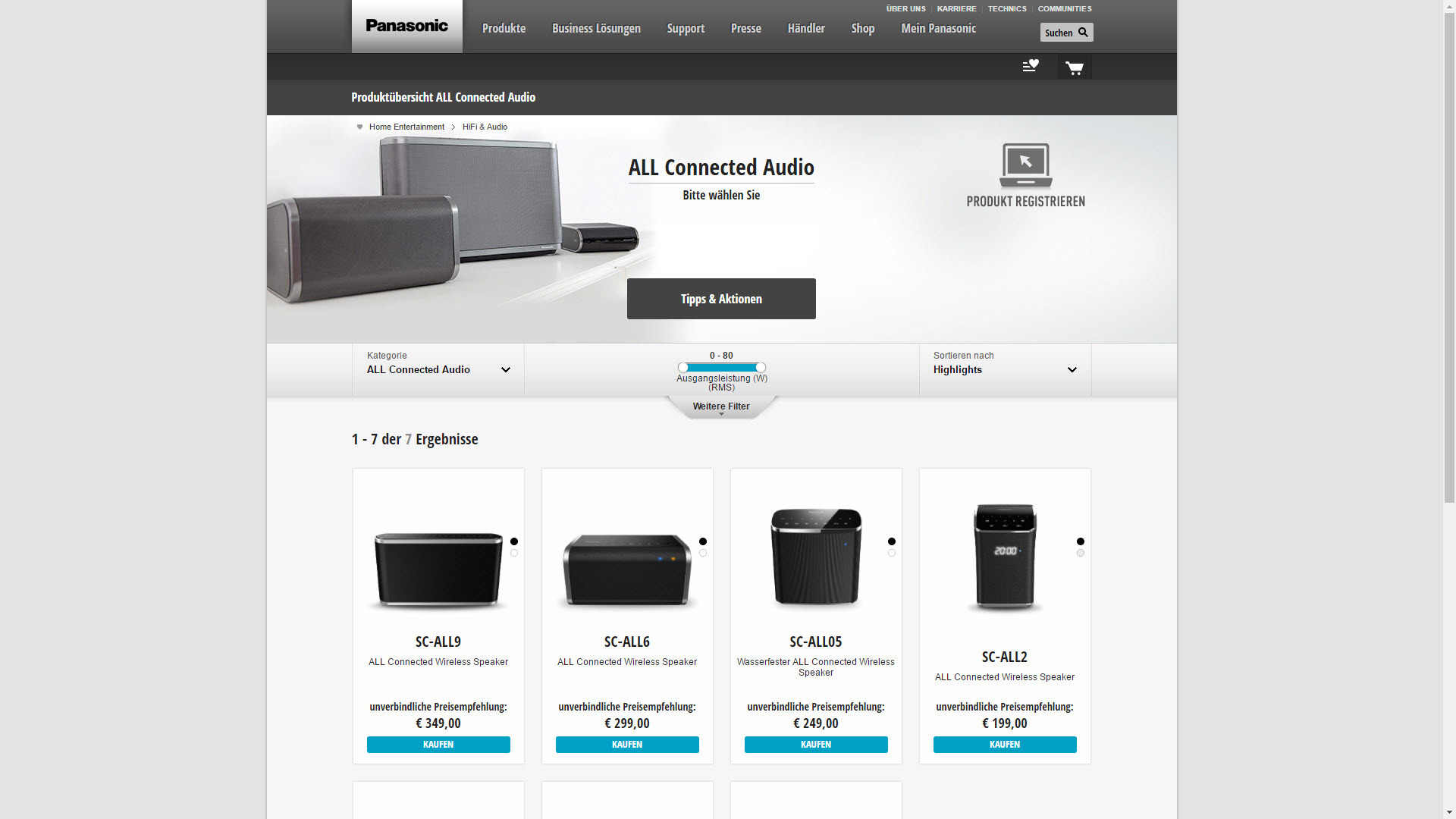Open the Produkte menu
The width and height of the screenshot is (1456, 819).
[x=504, y=29]
